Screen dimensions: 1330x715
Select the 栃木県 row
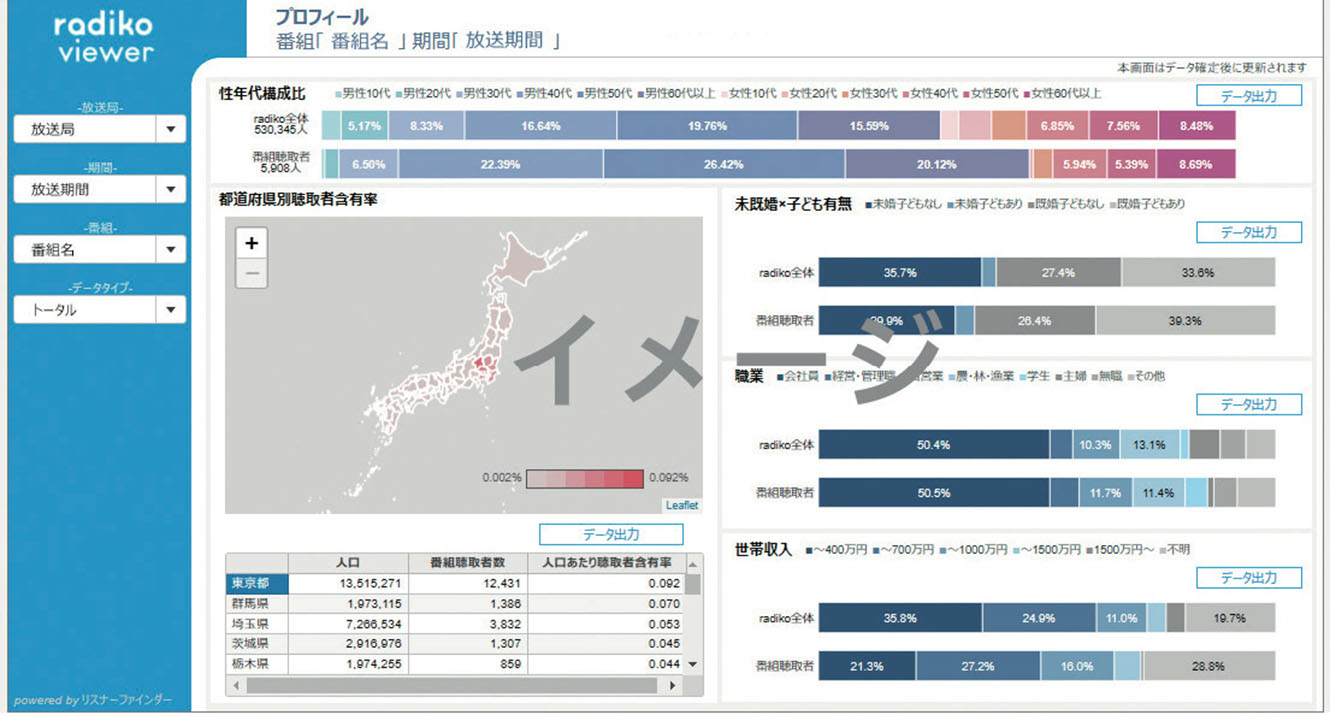tap(455, 664)
